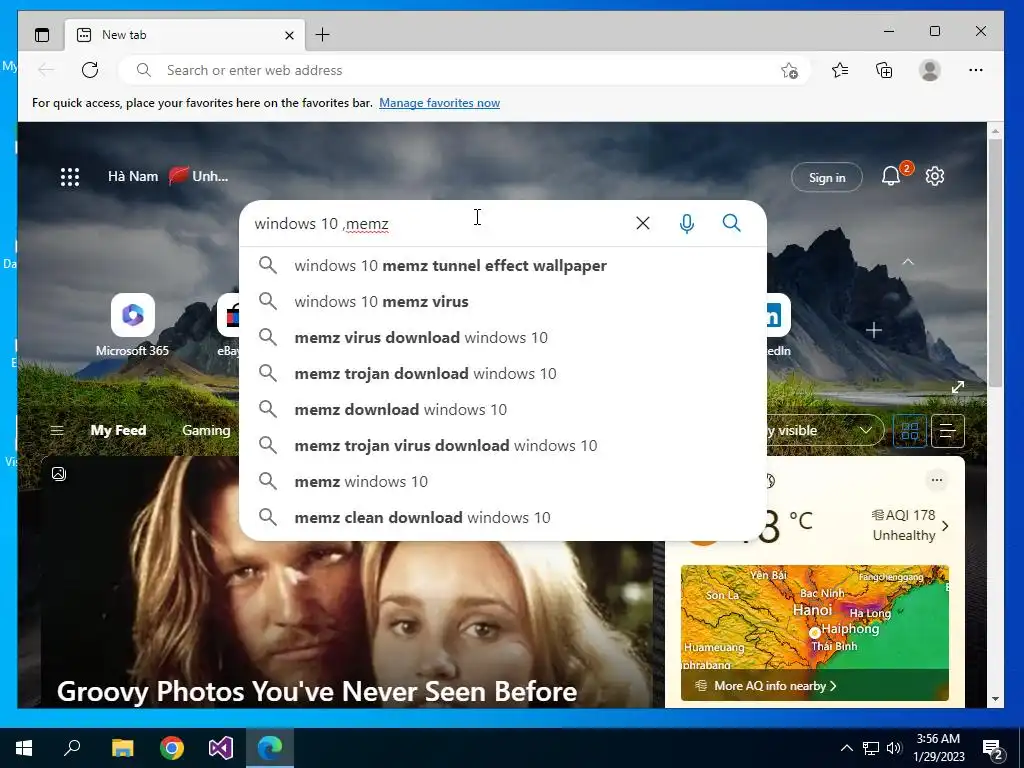
Task: Click the refresh page icon
Action: 90,70
